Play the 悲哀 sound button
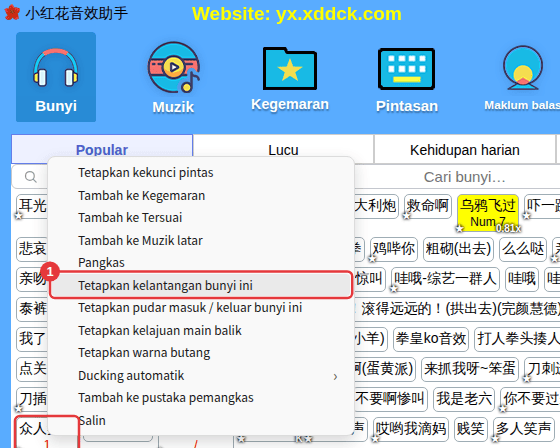The width and height of the screenshot is (560, 448). coord(32,249)
